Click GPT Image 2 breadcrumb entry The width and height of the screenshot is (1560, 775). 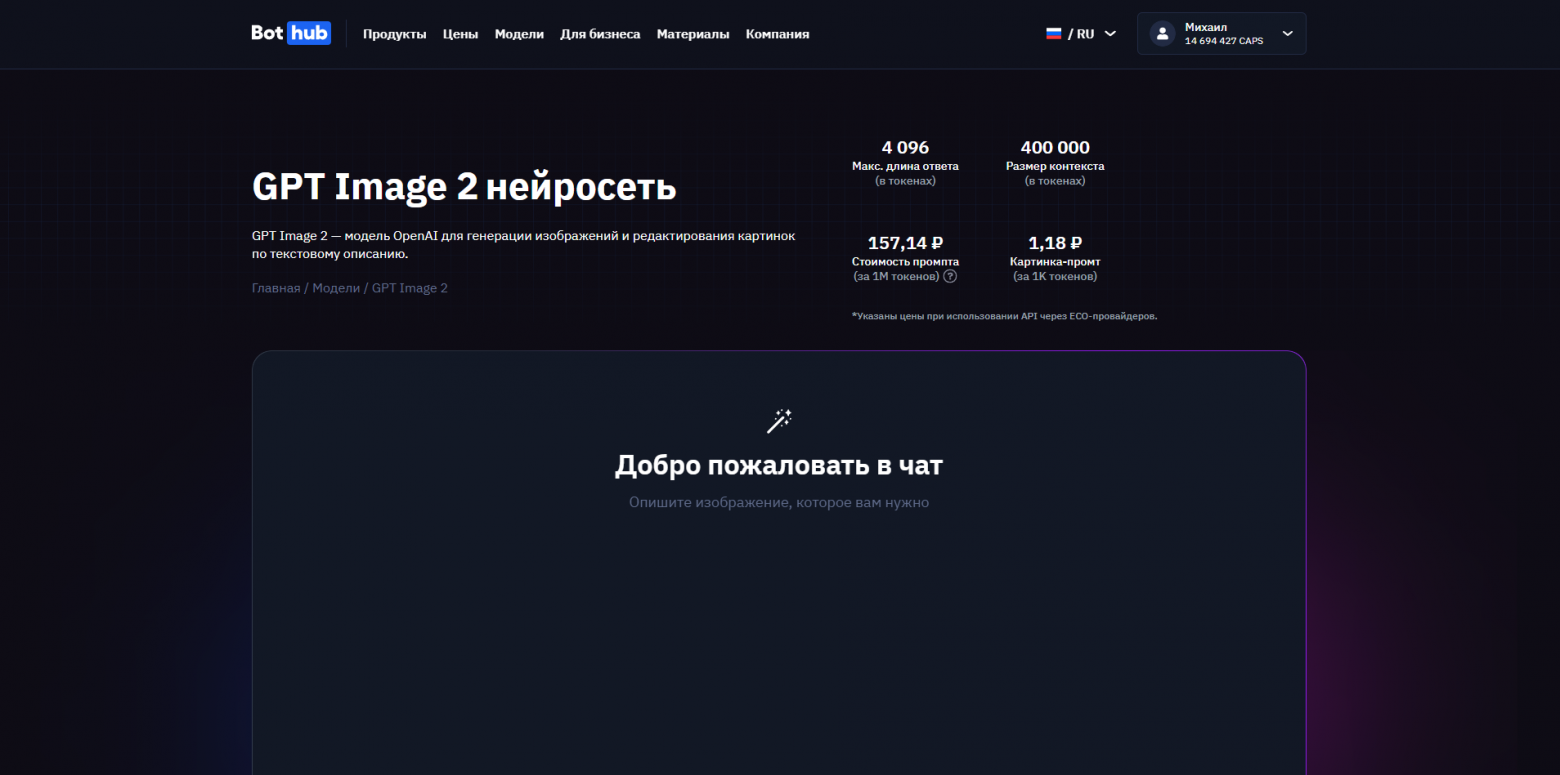410,288
